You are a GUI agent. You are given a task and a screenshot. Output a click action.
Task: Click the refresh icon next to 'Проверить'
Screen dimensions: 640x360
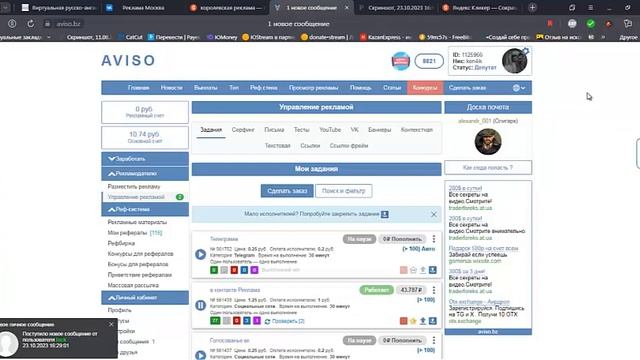click(267, 322)
